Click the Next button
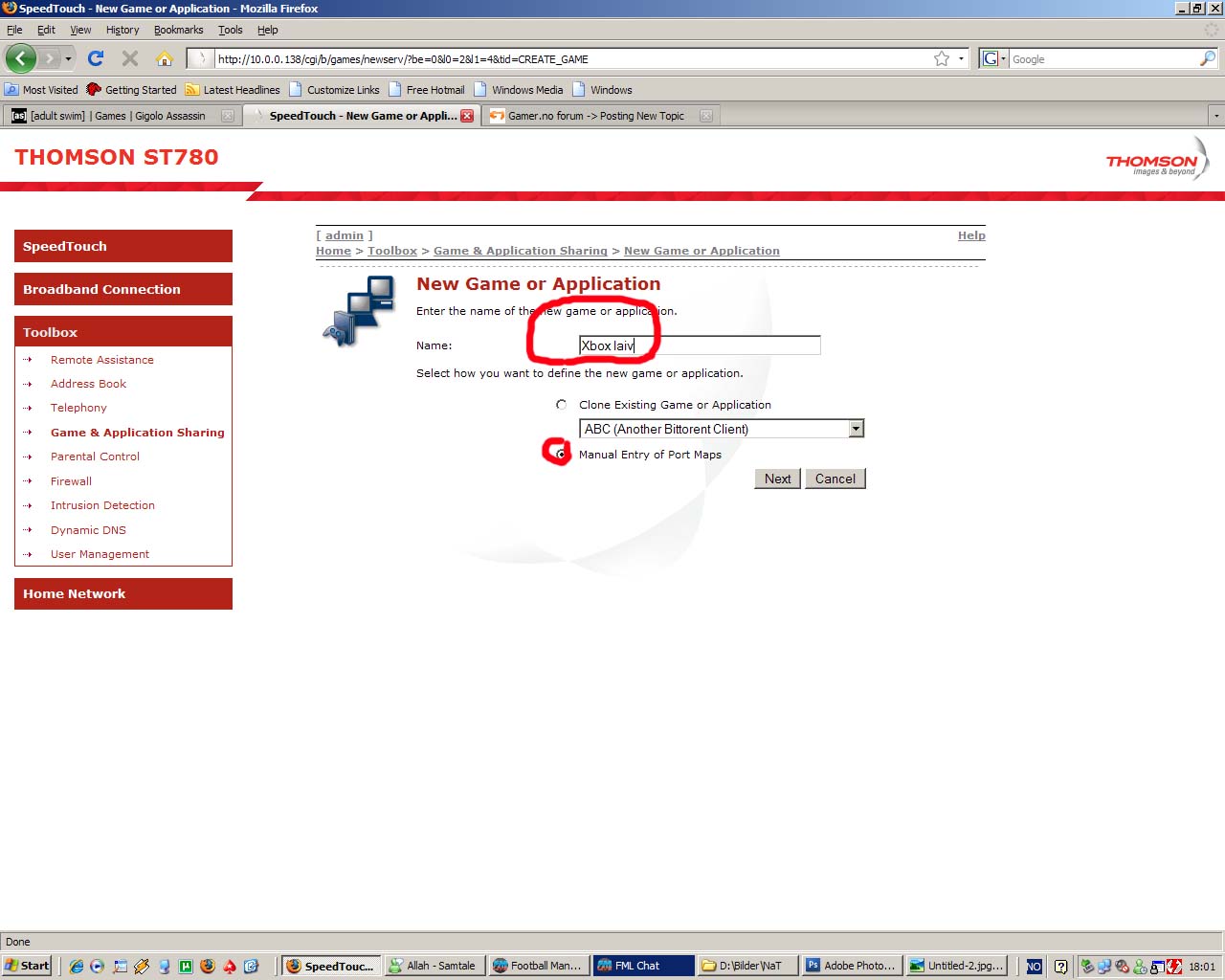Viewport: 1225px width, 980px height. 778,479
